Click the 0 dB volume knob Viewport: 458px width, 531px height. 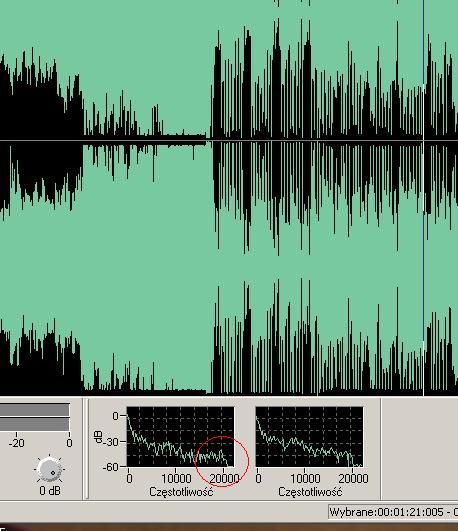pyautogui.click(x=50, y=469)
